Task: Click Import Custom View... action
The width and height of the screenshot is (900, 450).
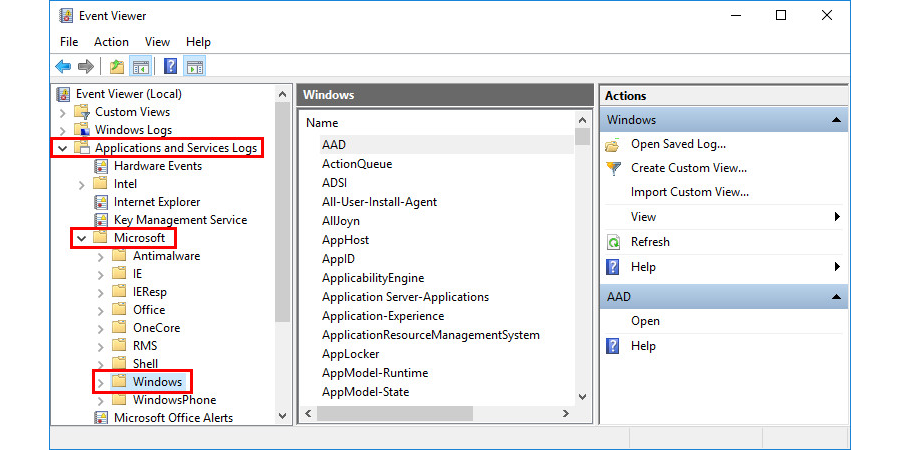Action: pos(690,192)
